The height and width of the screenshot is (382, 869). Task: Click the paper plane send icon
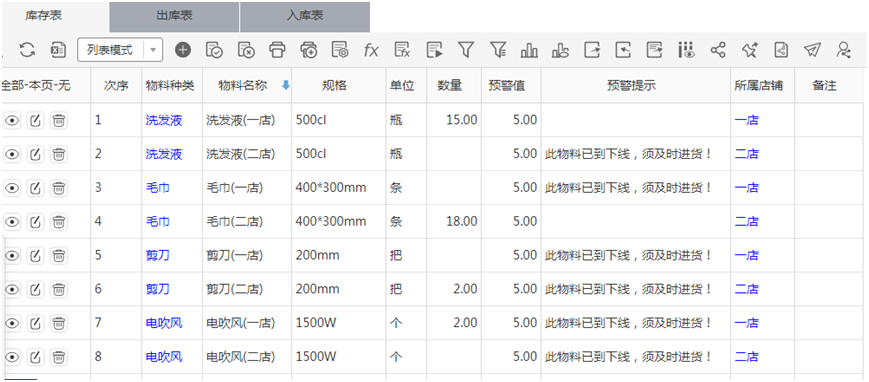[812, 50]
